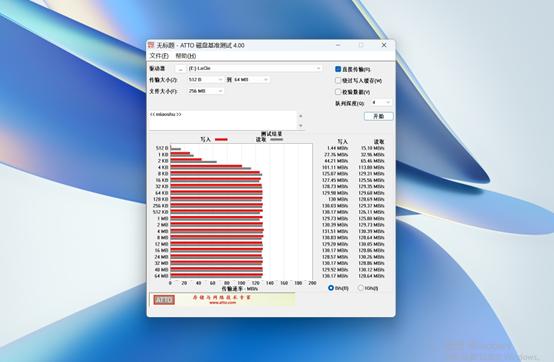
Task: Click the 4 KB row label in chart
Action: [x=163, y=167]
